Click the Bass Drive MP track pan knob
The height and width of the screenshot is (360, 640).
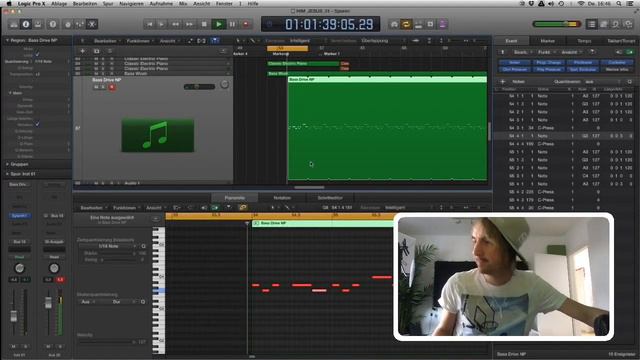tap(224, 84)
